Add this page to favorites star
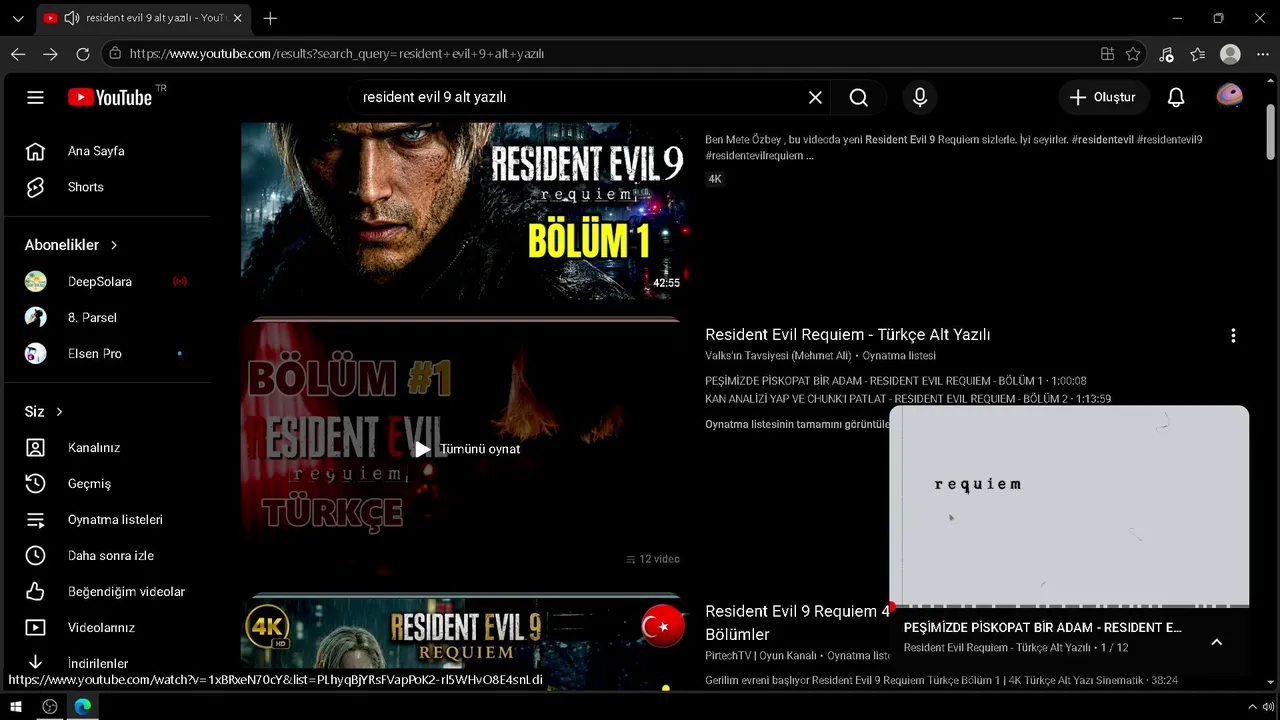 (x=1133, y=54)
